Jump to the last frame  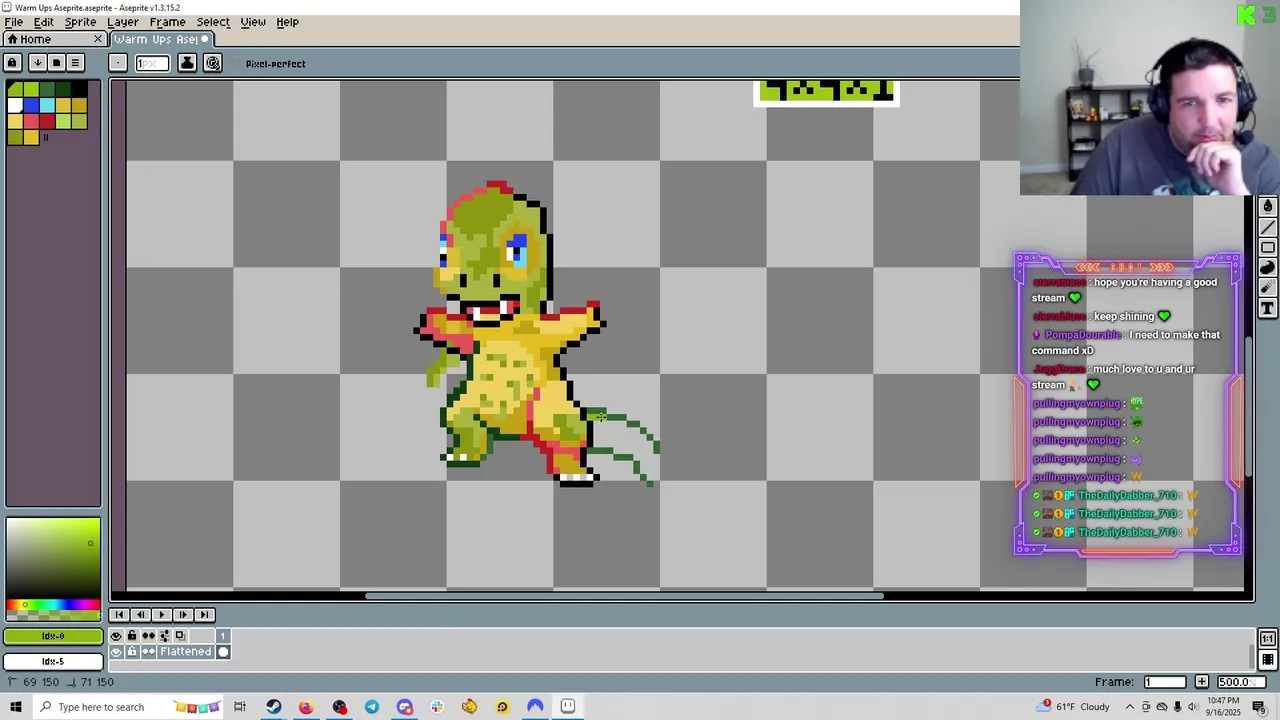[x=204, y=615]
